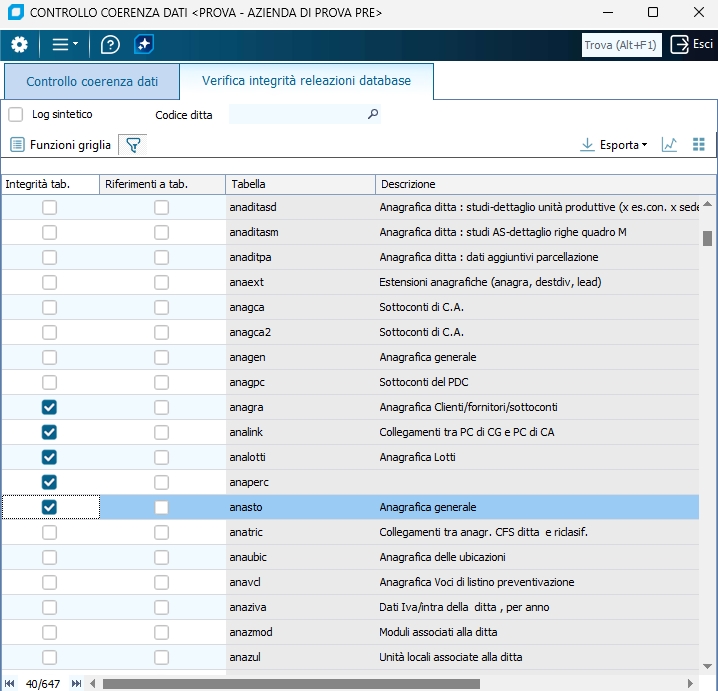Open the hamburger menu dropdown
The width and height of the screenshot is (718, 691).
65,44
